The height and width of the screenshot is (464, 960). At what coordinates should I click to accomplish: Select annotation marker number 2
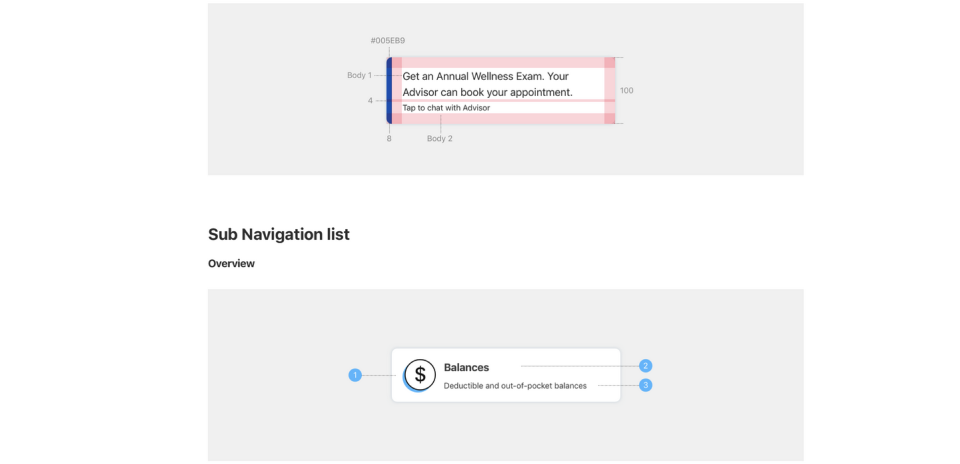[x=645, y=366]
